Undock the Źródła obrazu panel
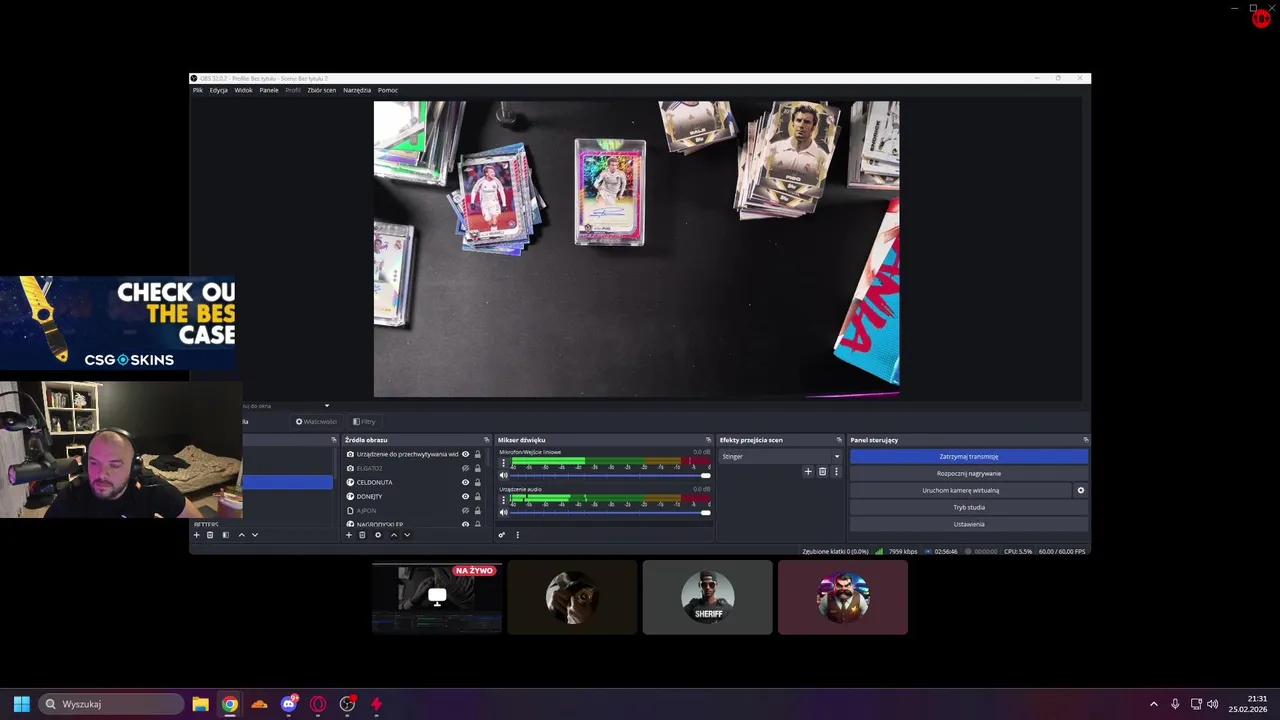The height and width of the screenshot is (720, 1280). (487, 440)
